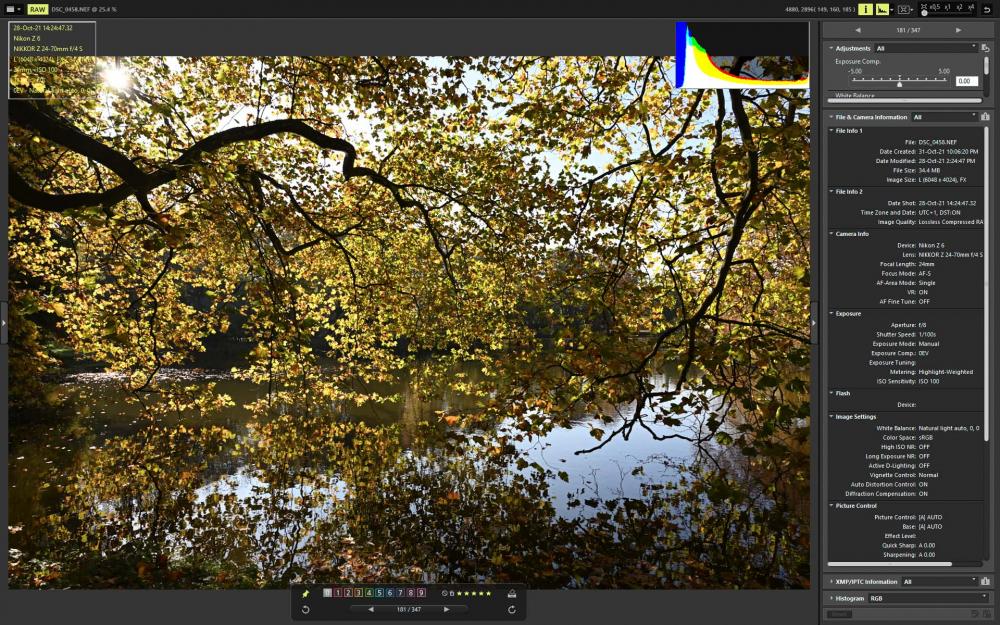Click the undo arrow in the top toolbar
Viewport: 1000px width, 625px height.
(988, 9)
